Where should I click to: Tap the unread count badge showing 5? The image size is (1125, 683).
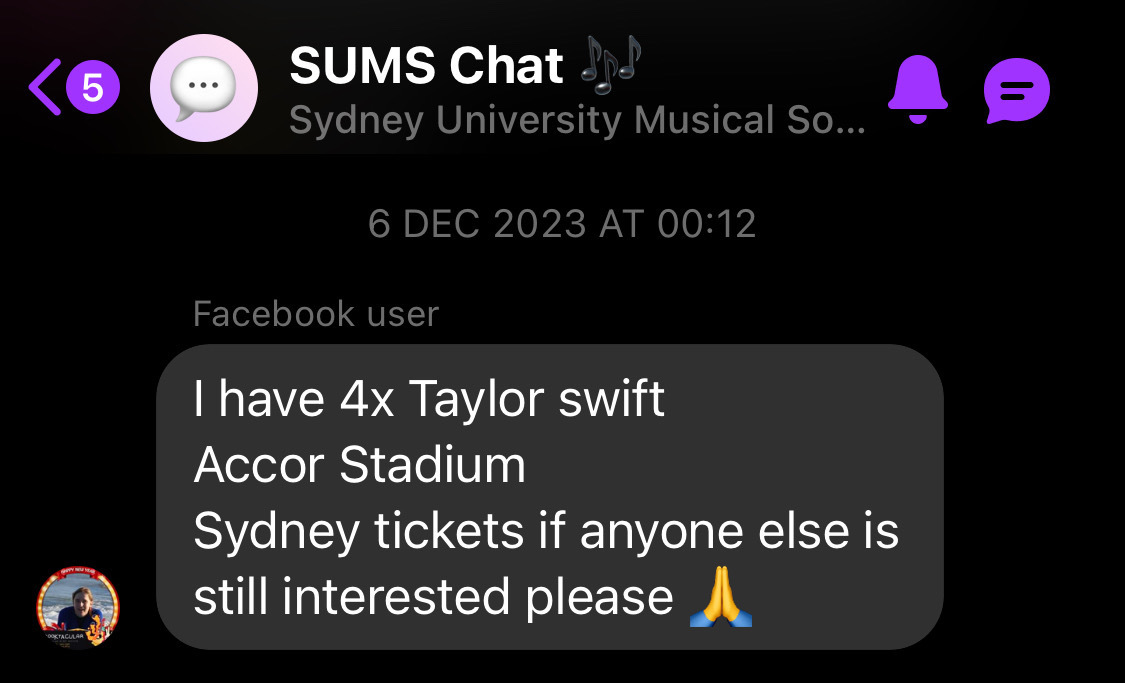(x=92, y=88)
